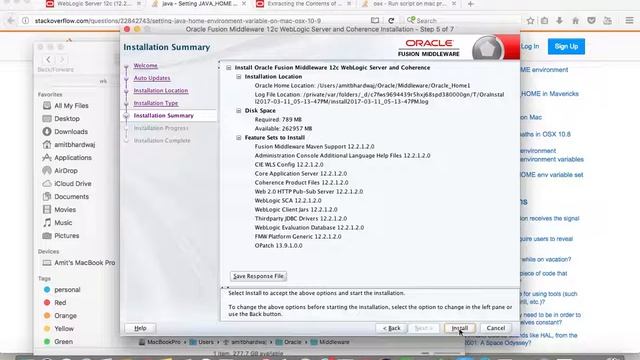The height and width of the screenshot is (360, 640).
Task: Select the personal tag in Finder
Action: pyautogui.click(x=62, y=290)
